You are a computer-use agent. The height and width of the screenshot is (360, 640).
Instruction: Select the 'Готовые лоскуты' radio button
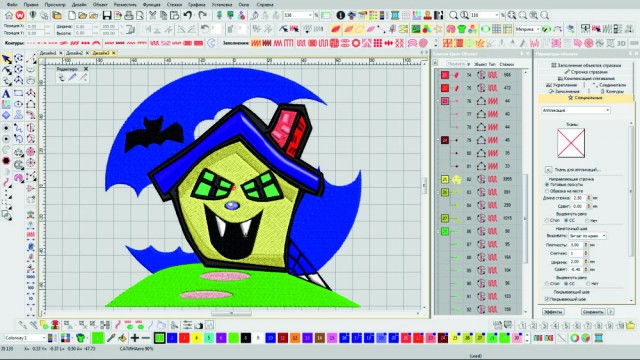(547, 184)
